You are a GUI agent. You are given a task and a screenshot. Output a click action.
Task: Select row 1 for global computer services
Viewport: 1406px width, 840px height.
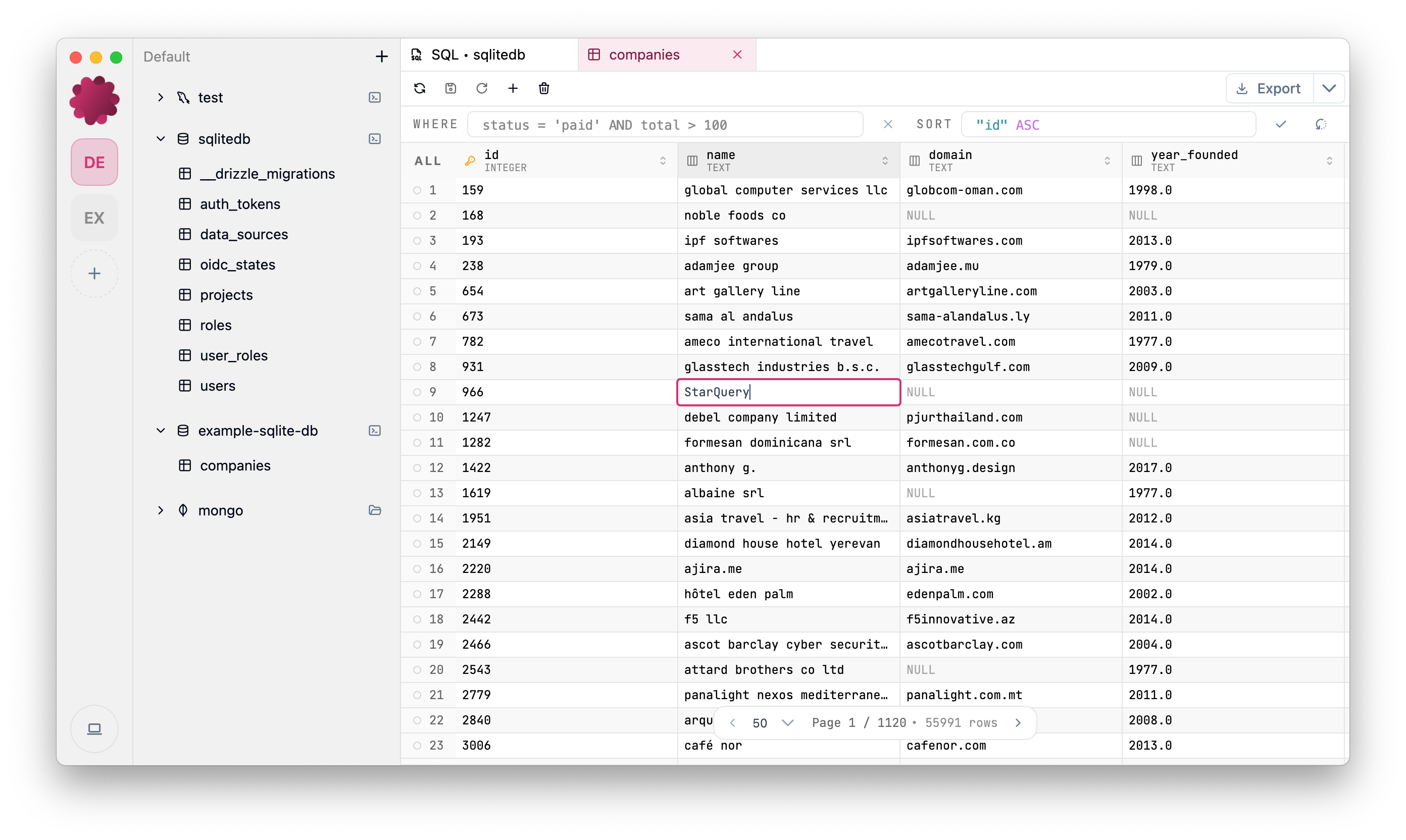[x=416, y=190]
